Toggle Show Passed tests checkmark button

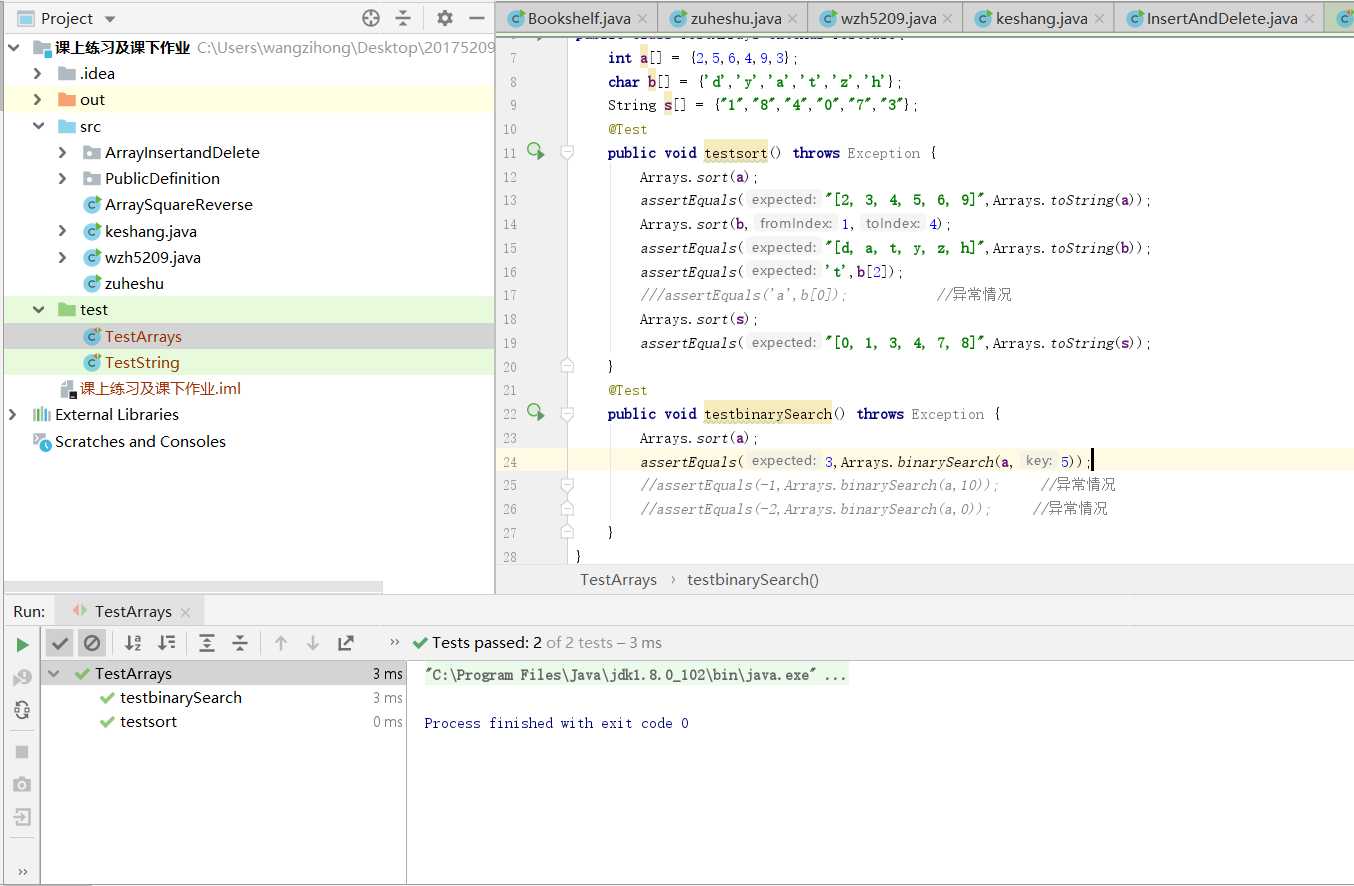click(x=60, y=643)
